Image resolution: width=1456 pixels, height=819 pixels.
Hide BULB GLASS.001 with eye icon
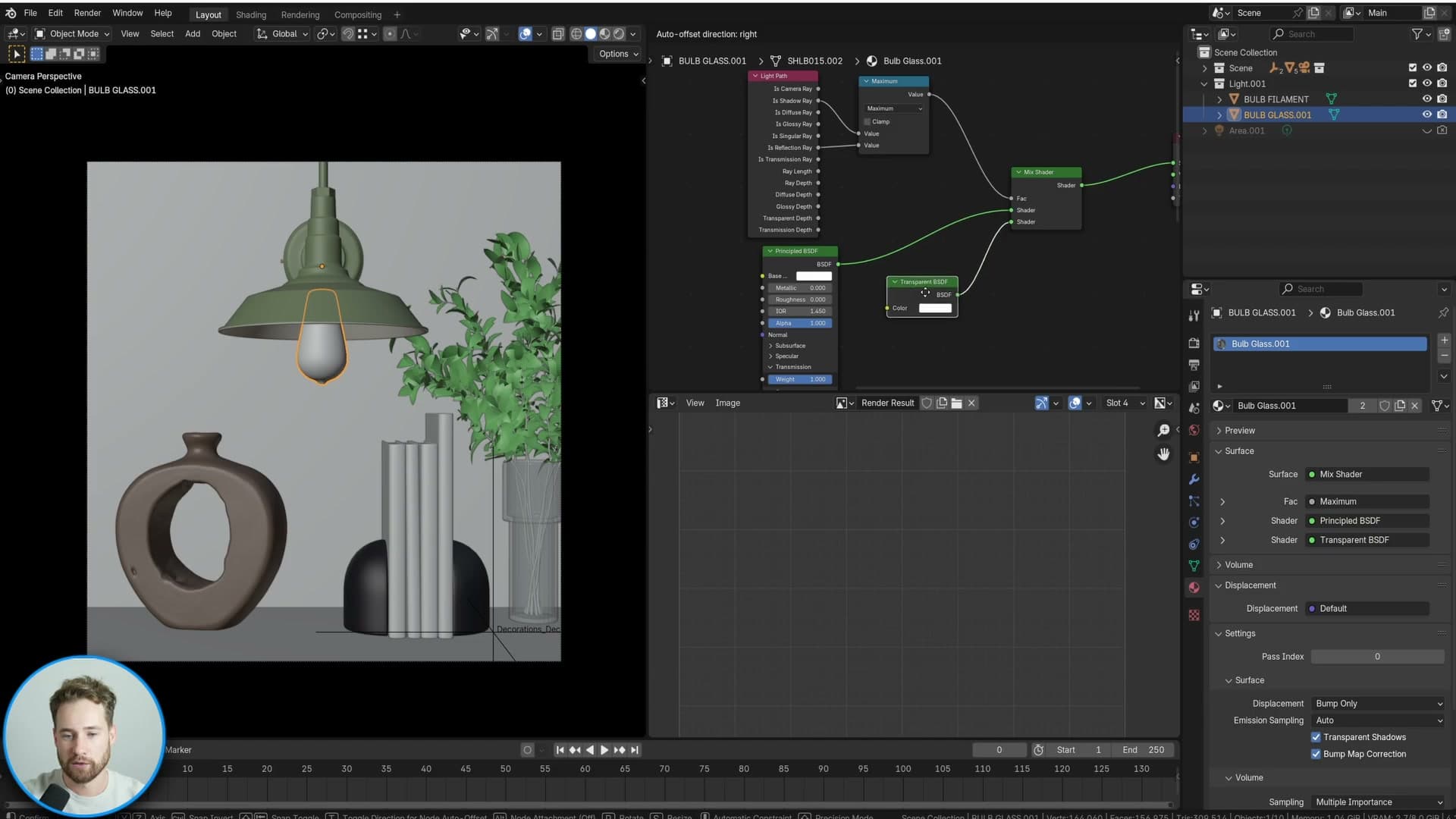coord(1426,115)
